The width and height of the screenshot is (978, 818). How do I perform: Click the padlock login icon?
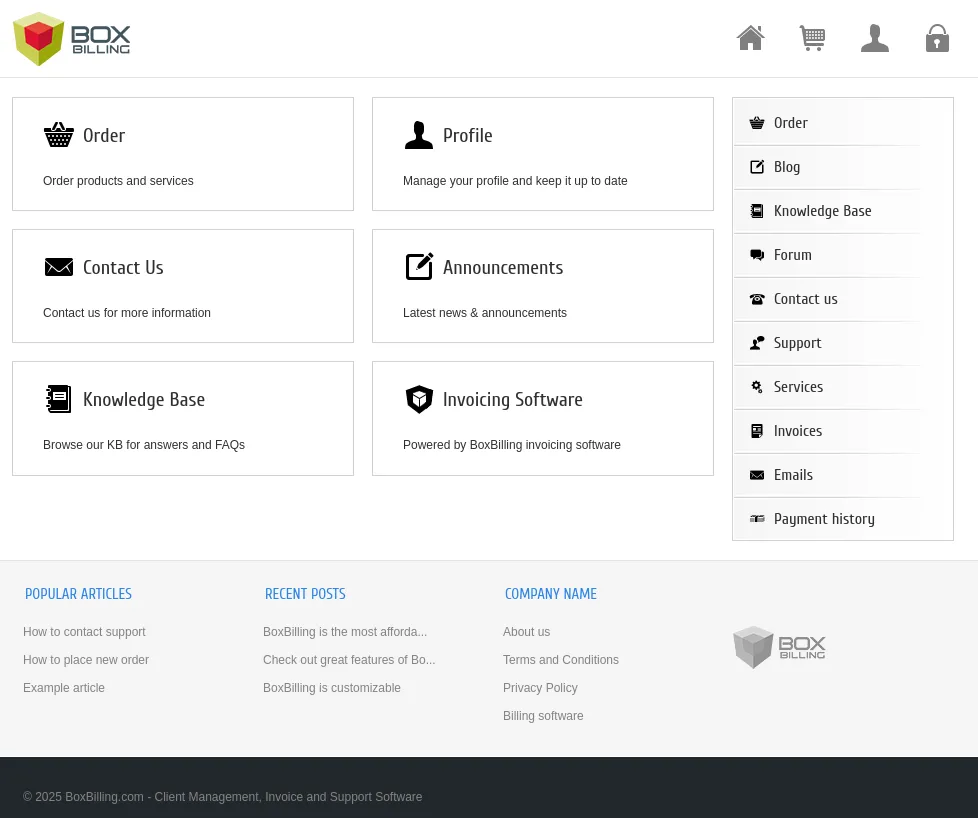point(937,38)
